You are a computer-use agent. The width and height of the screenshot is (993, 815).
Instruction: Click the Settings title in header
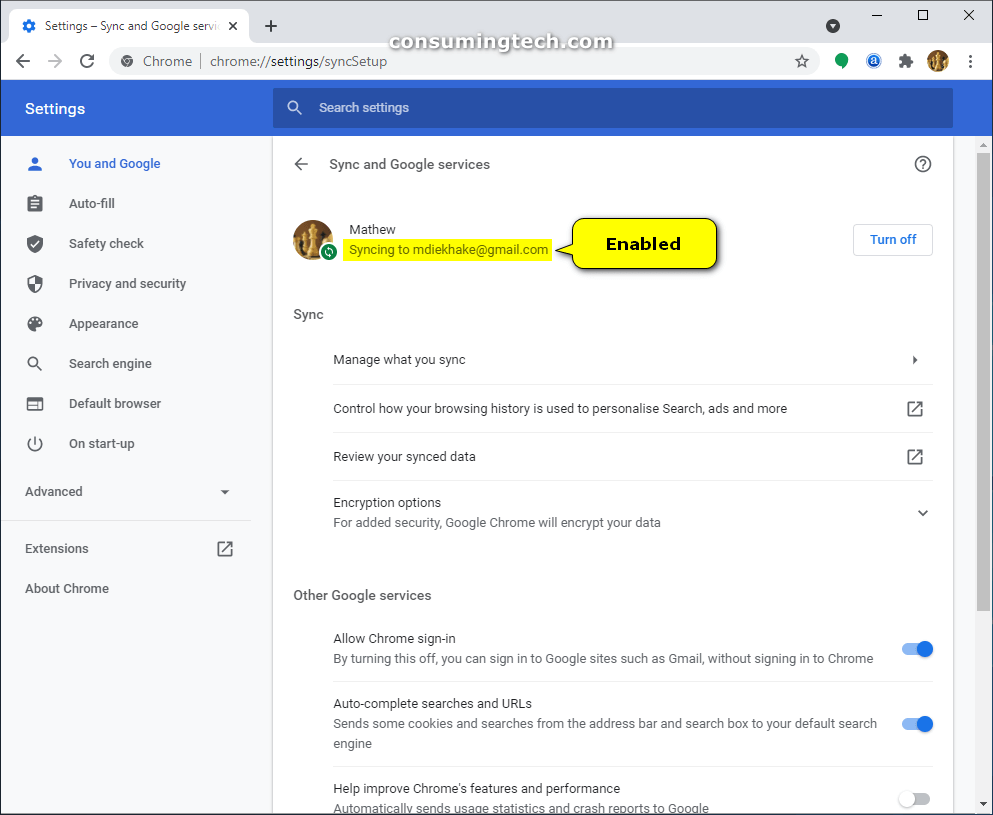tap(54, 108)
